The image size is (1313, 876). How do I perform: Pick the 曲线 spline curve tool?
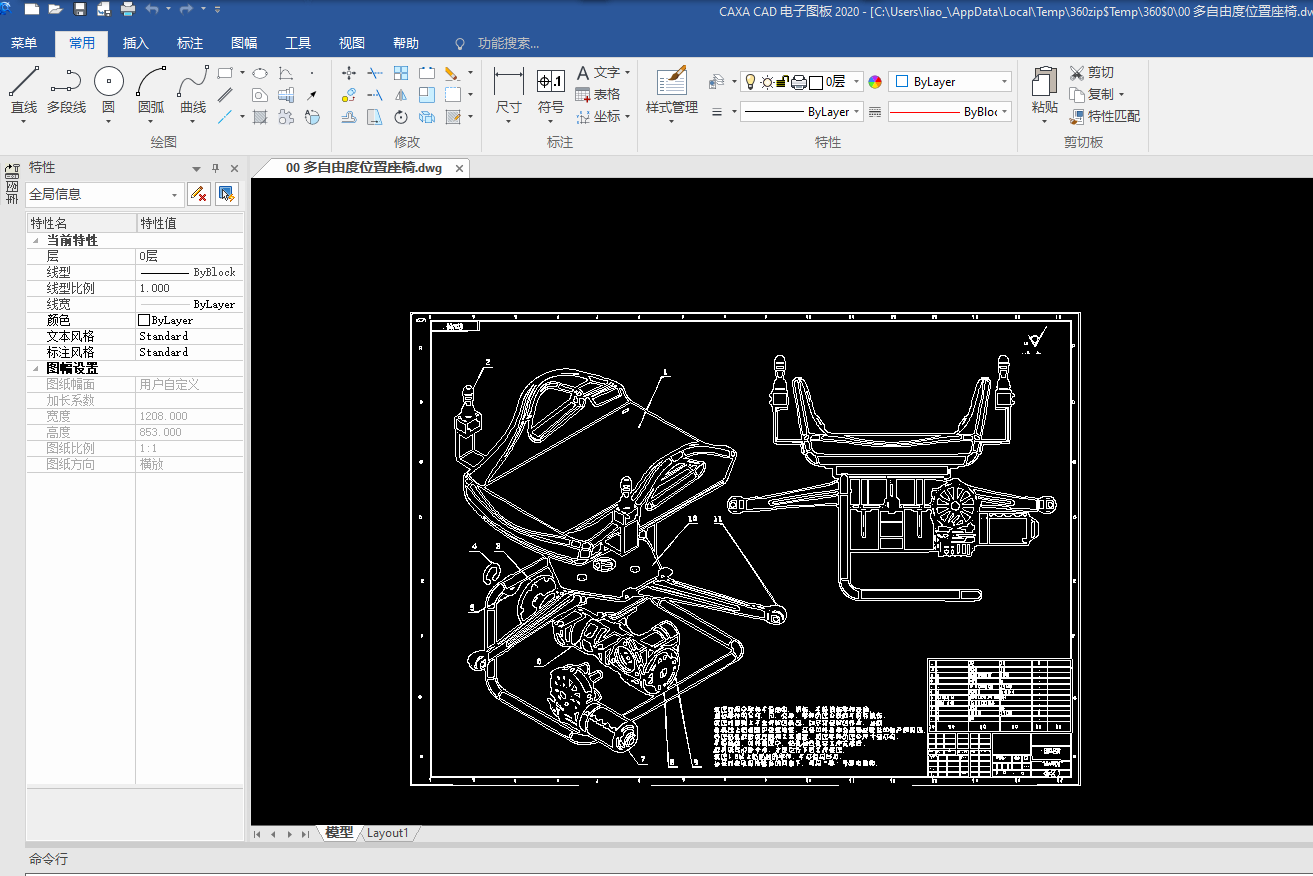193,82
